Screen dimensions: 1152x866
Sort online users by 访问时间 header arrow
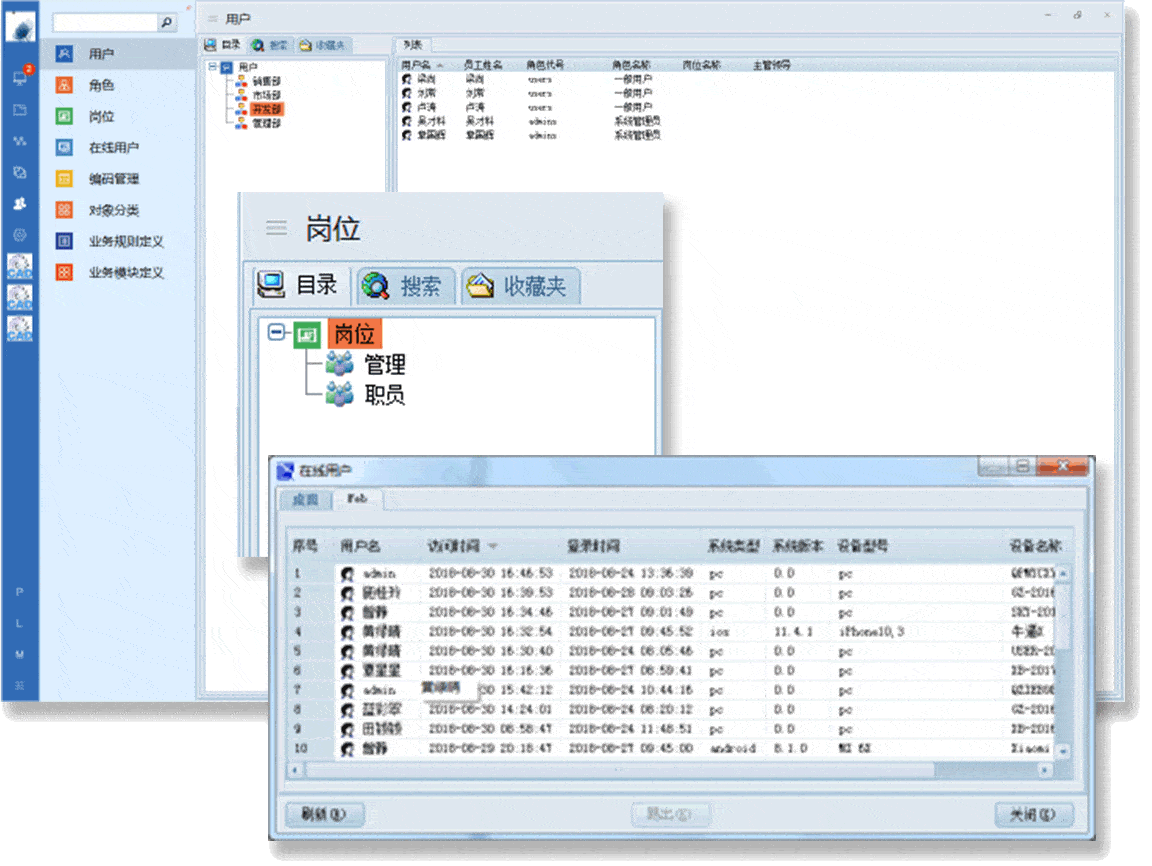493,546
